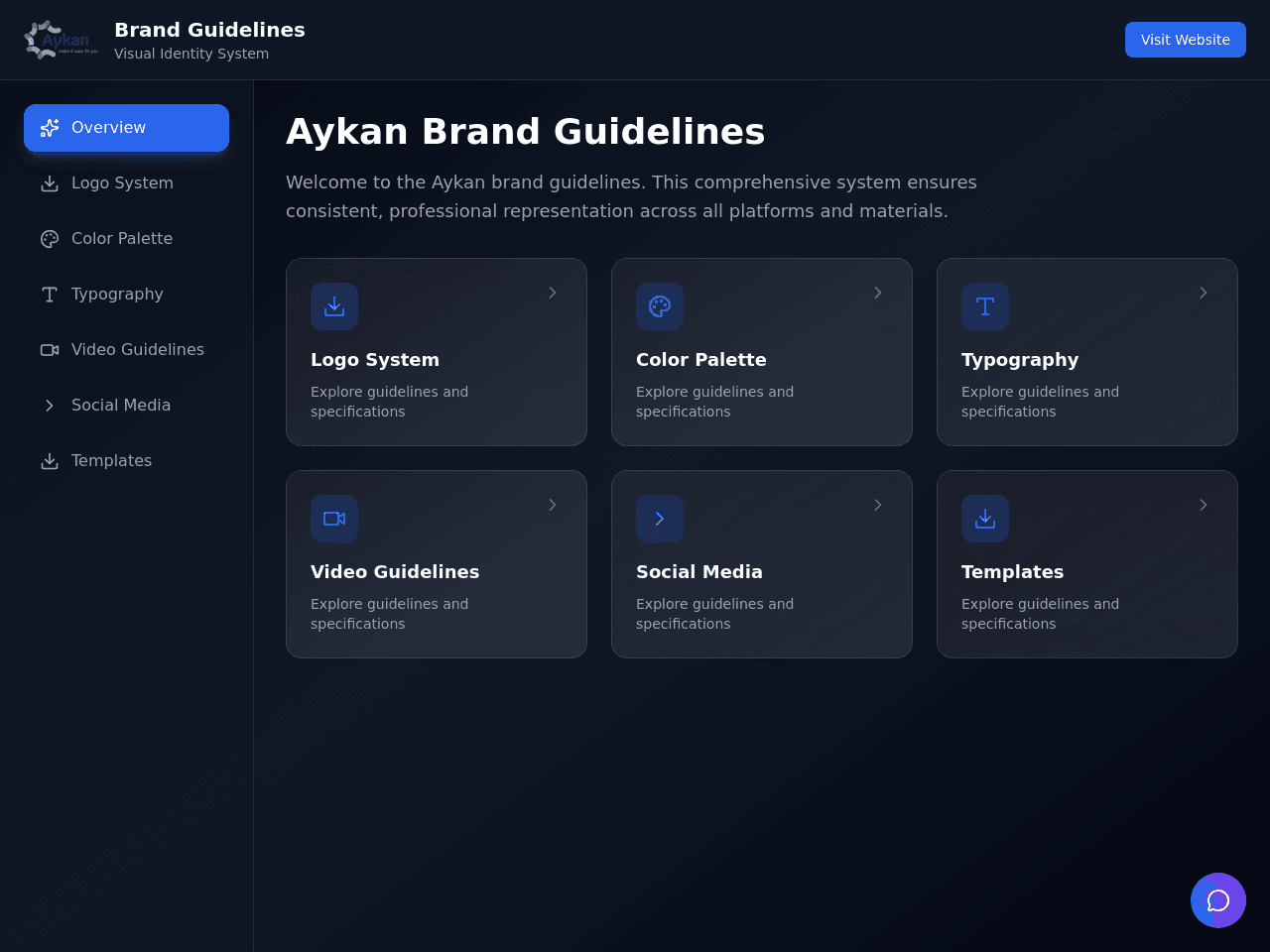Screen dimensions: 1270x952
Task: Go to Color Palette in the sidebar
Action: [x=126, y=239]
